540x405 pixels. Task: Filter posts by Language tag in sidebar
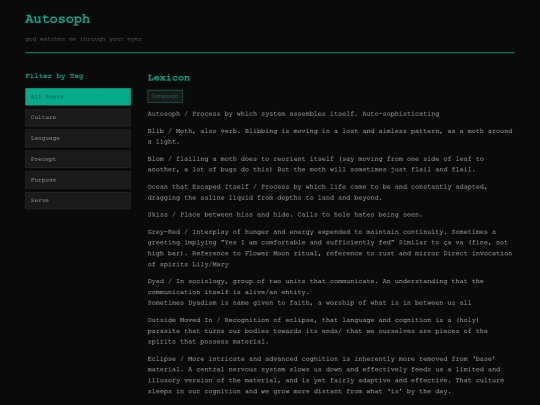click(78, 138)
